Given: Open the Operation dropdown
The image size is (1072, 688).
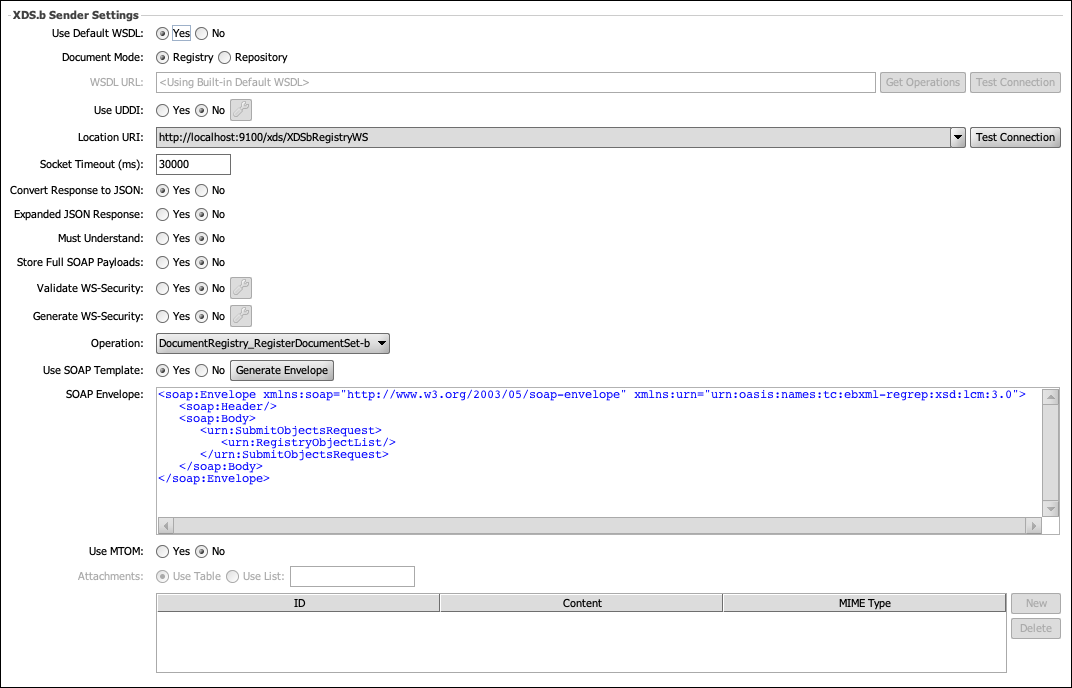Looking at the screenshot, I should tap(273, 343).
